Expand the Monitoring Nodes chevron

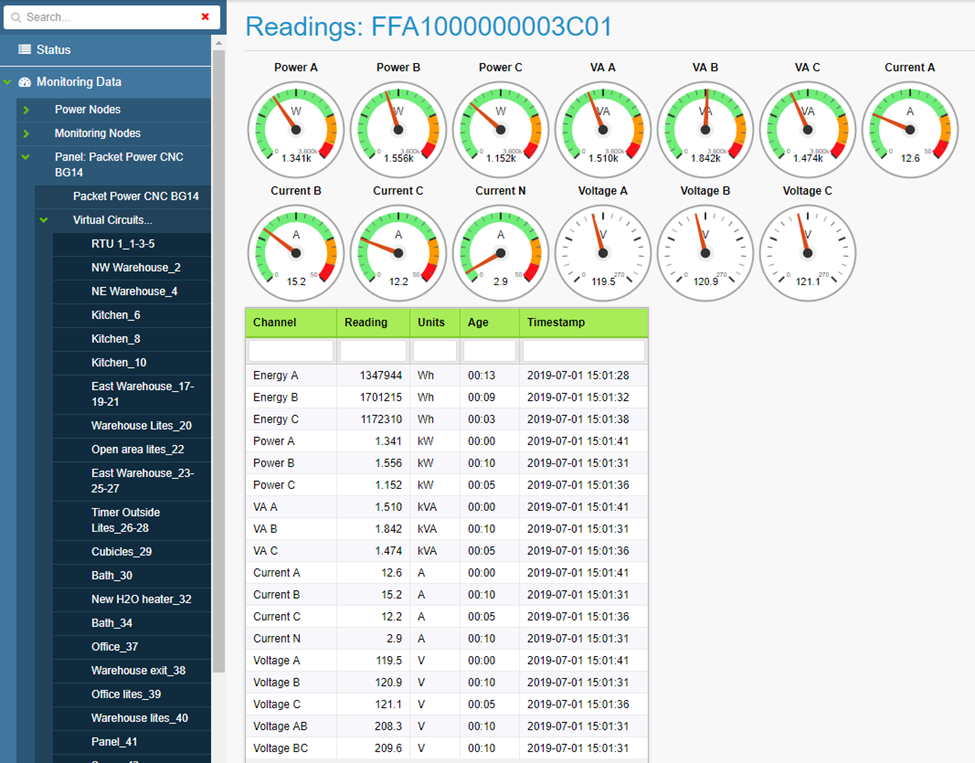point(27,134)
